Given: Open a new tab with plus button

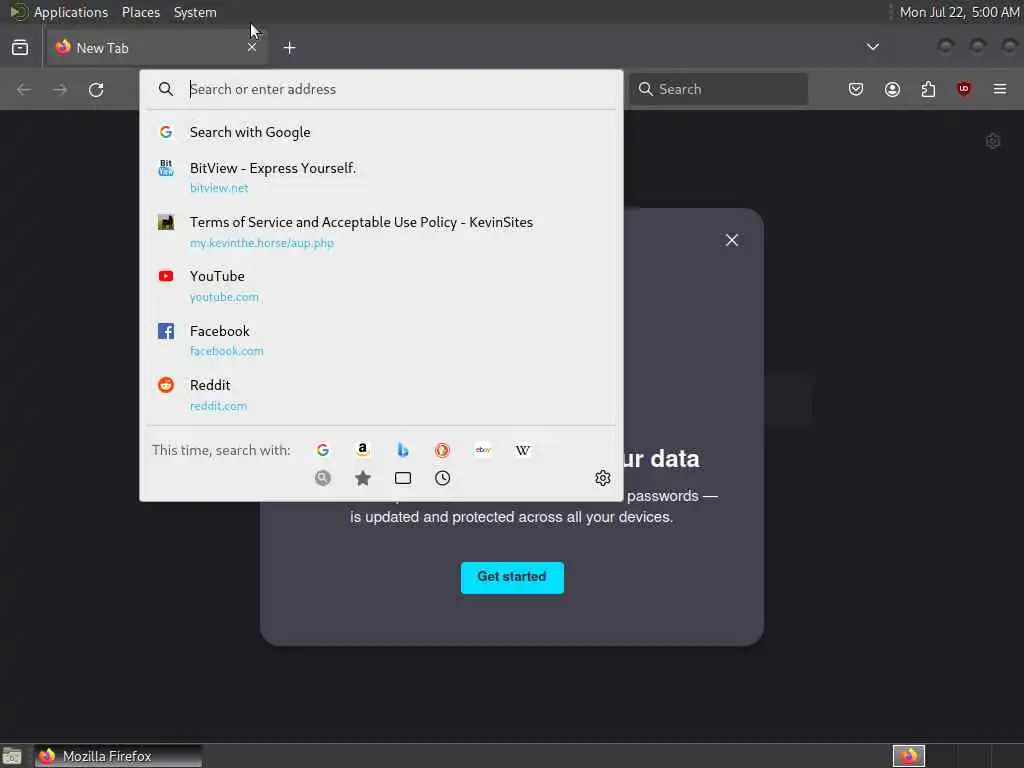Looking at the screenshot, I should pos(289,48).
